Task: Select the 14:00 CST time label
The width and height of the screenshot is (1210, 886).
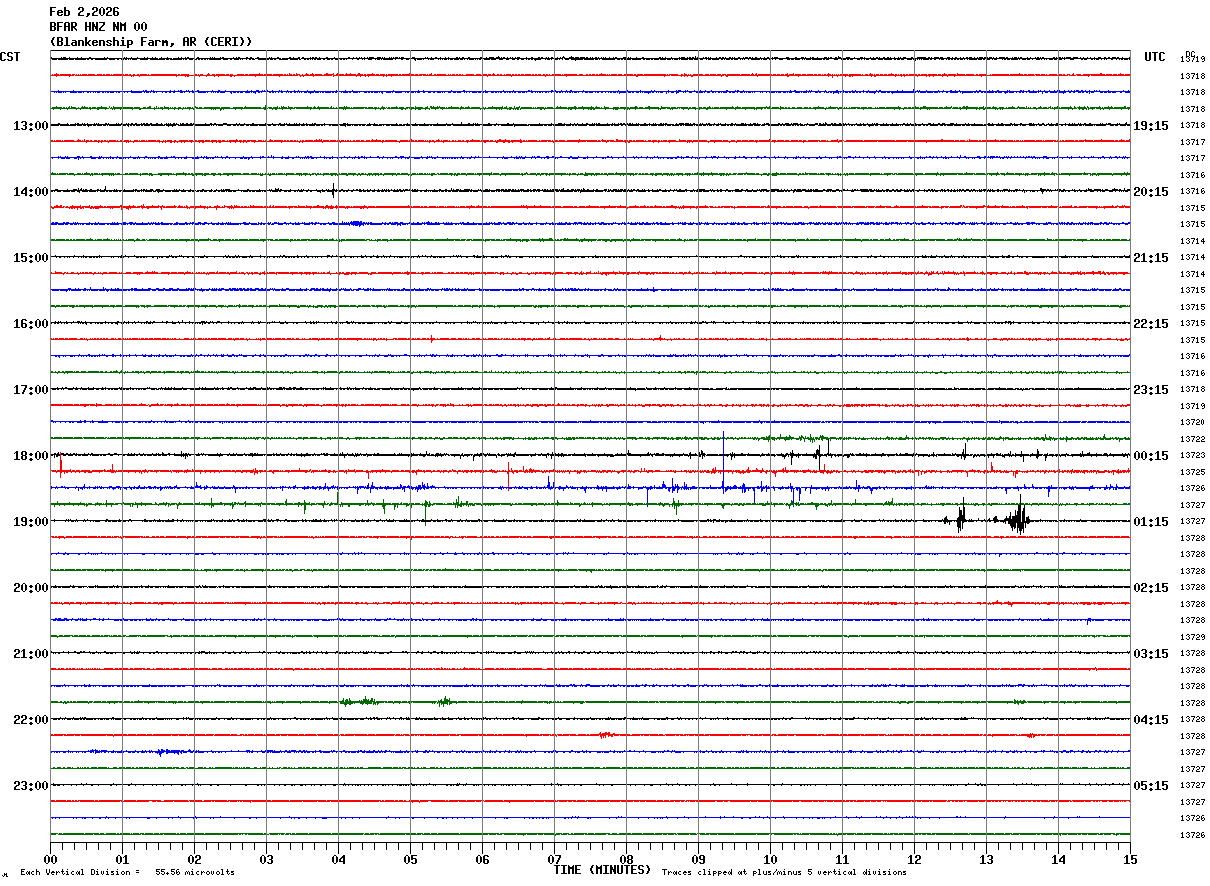Action: coord(30,192)
